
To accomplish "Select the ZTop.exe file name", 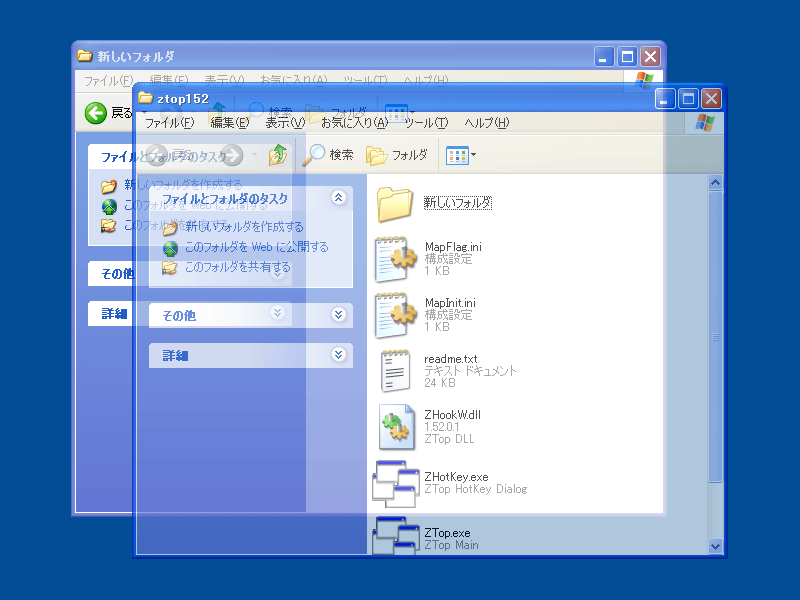I will [447, 533].
